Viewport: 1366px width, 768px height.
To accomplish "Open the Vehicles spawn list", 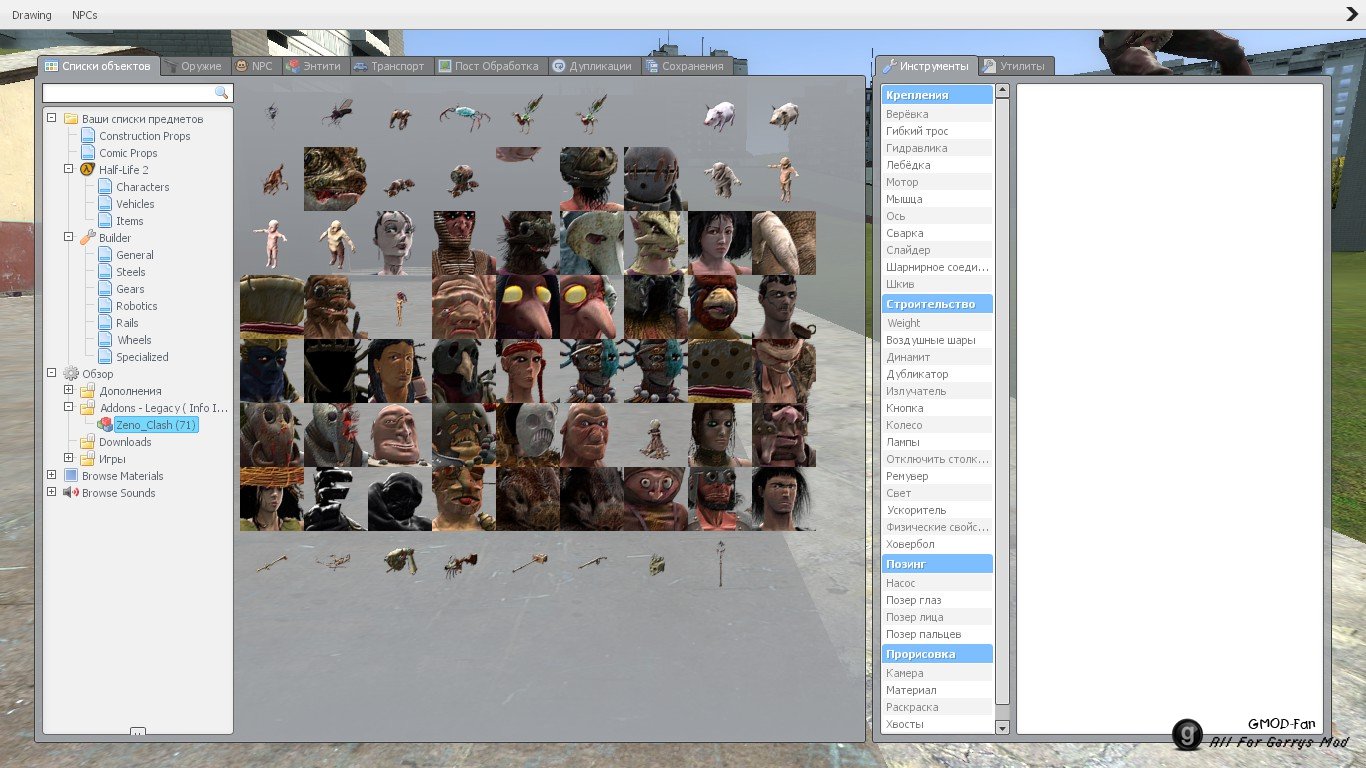I will point(135,204).
